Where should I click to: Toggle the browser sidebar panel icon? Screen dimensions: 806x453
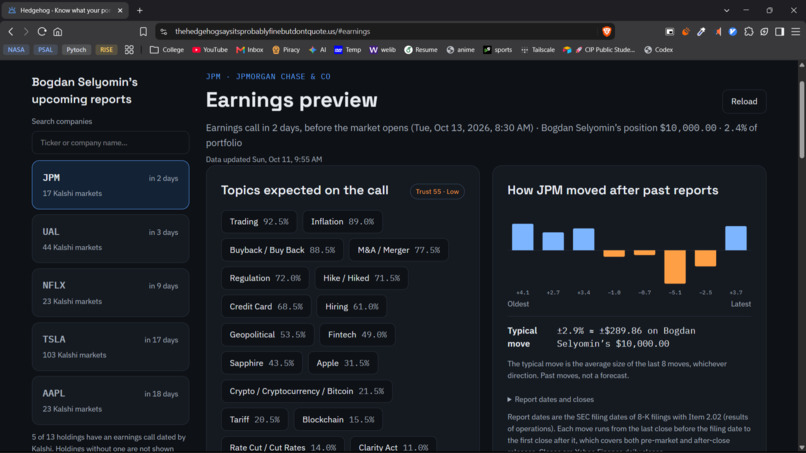click(780, 31)
